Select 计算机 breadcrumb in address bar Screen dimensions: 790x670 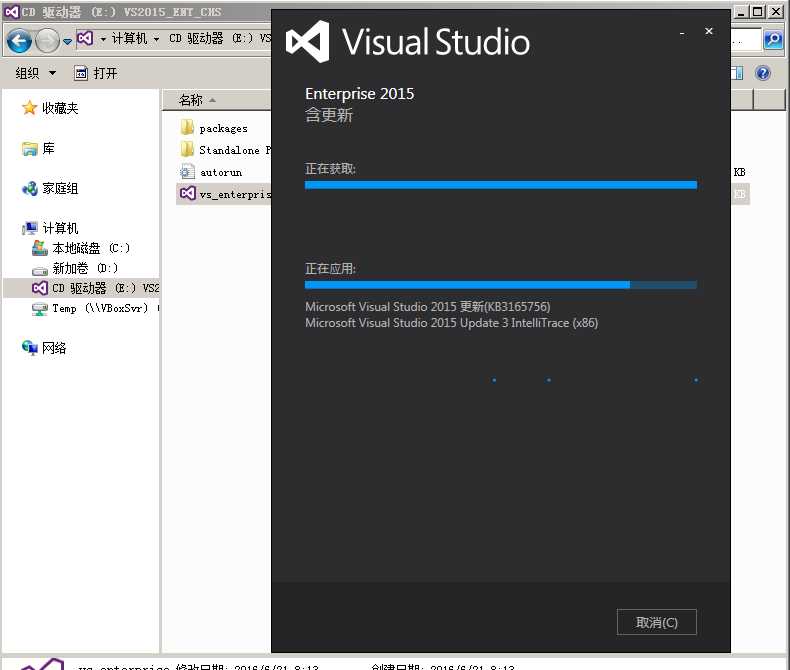pyautogui.click(x=129, y=38)
